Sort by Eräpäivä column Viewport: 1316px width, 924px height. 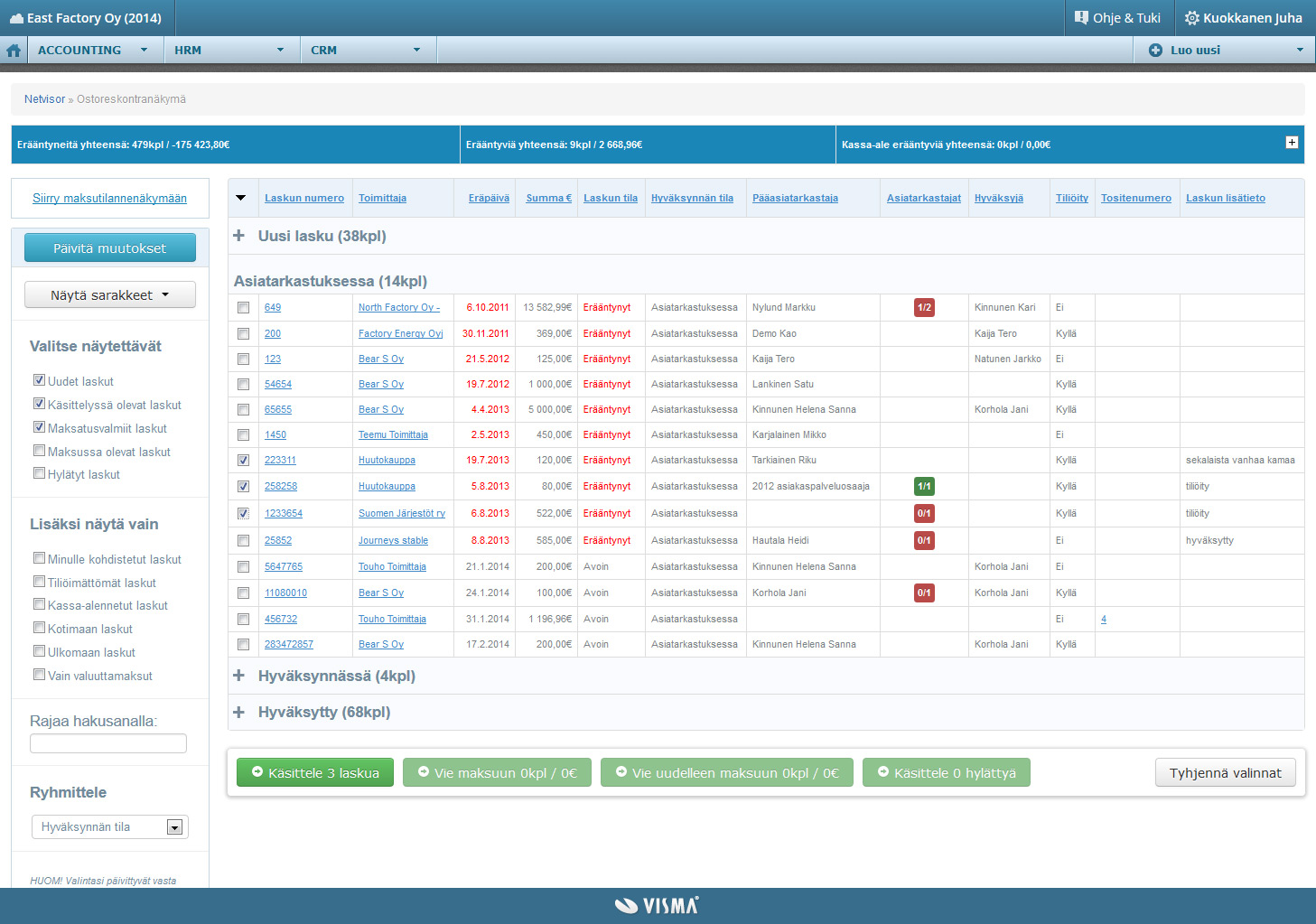pos(489,198)
